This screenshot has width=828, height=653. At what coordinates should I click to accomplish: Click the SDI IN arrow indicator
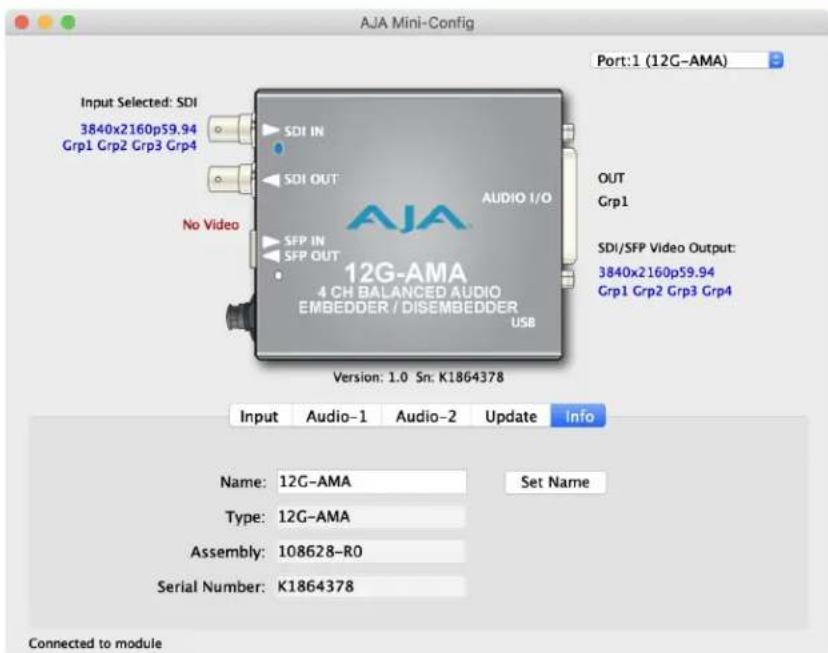[270, 130]
